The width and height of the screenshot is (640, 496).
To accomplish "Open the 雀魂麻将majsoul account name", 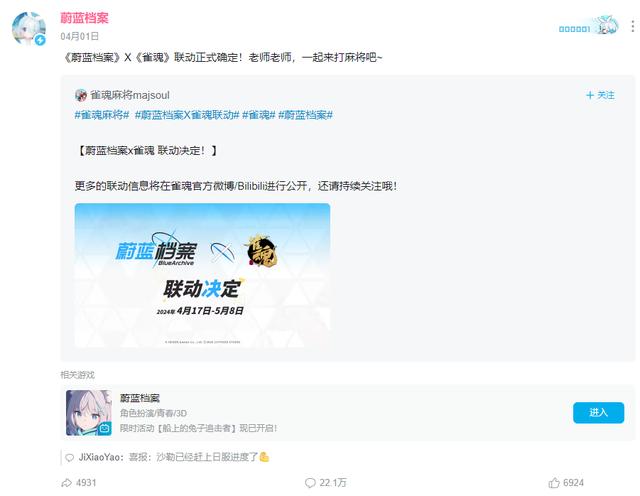I will [x=130, y=95].
